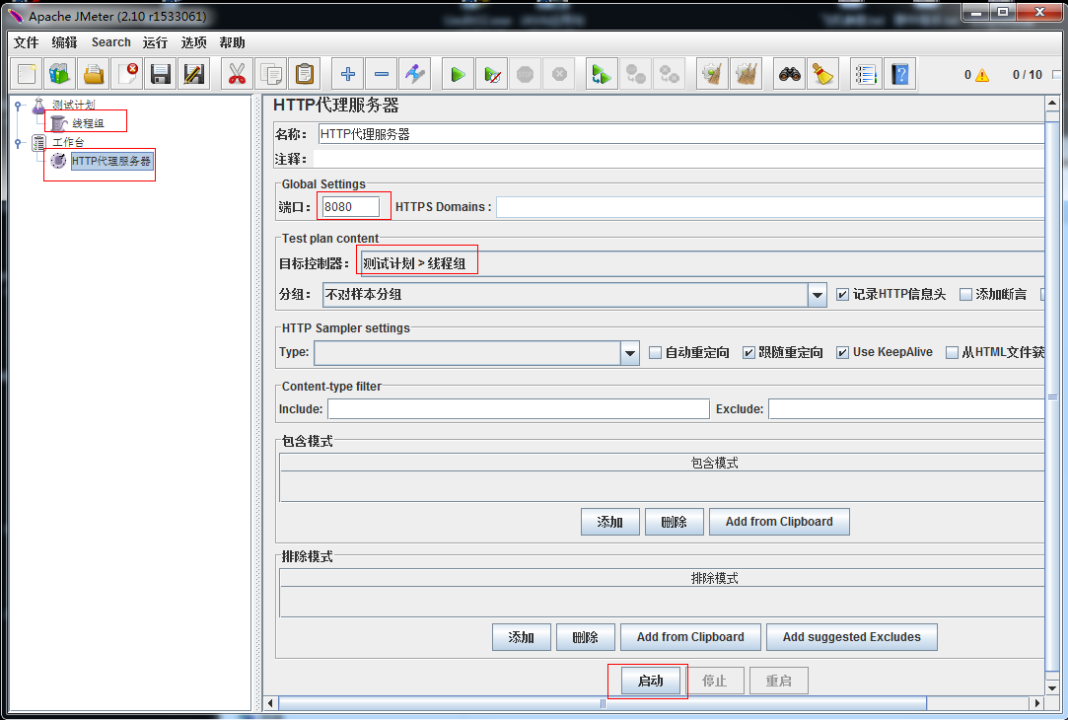Cut with the scissors icon

pos(237,74)
